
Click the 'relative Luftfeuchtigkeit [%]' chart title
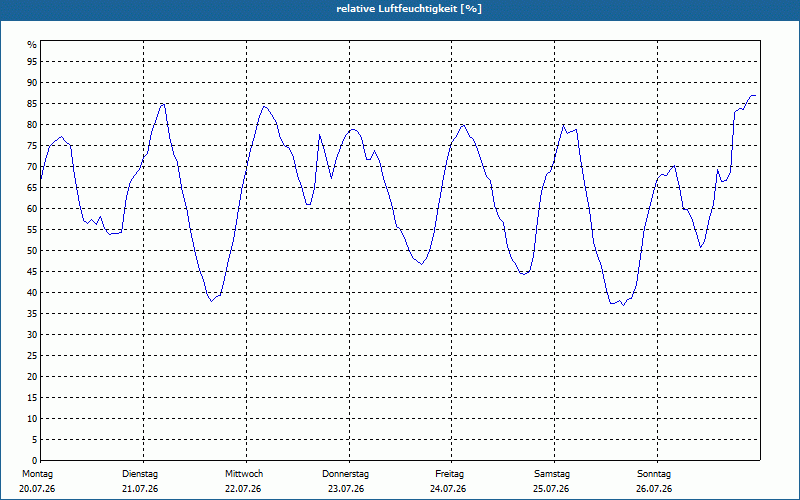coord(409,9)
